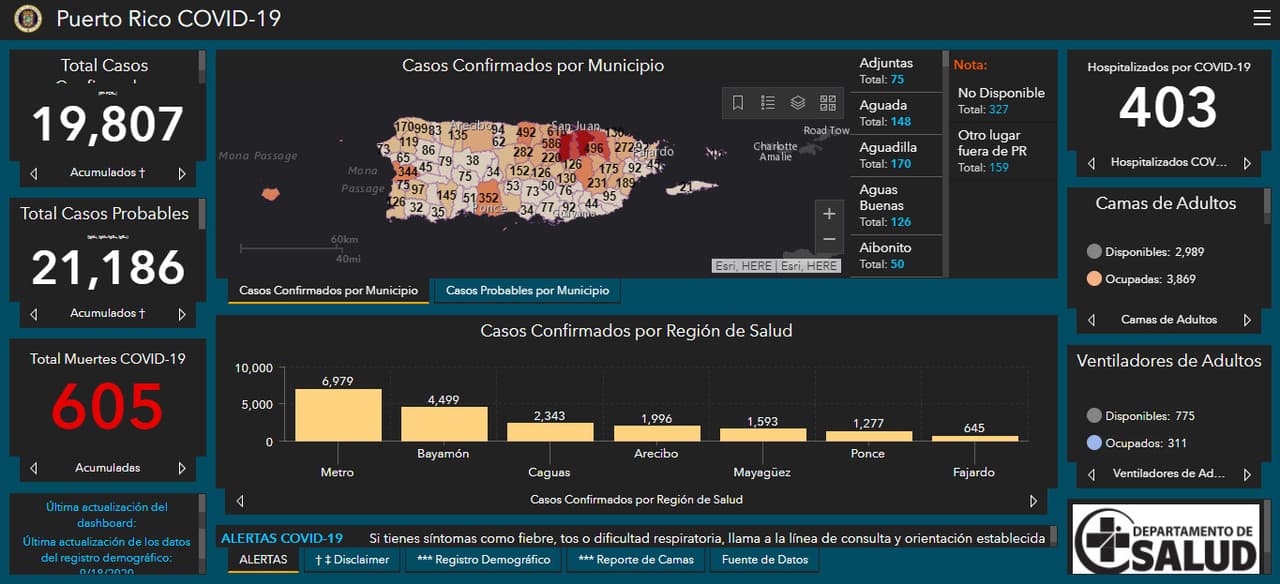Click the Ponce bar in chart

[x=868, y=436]
